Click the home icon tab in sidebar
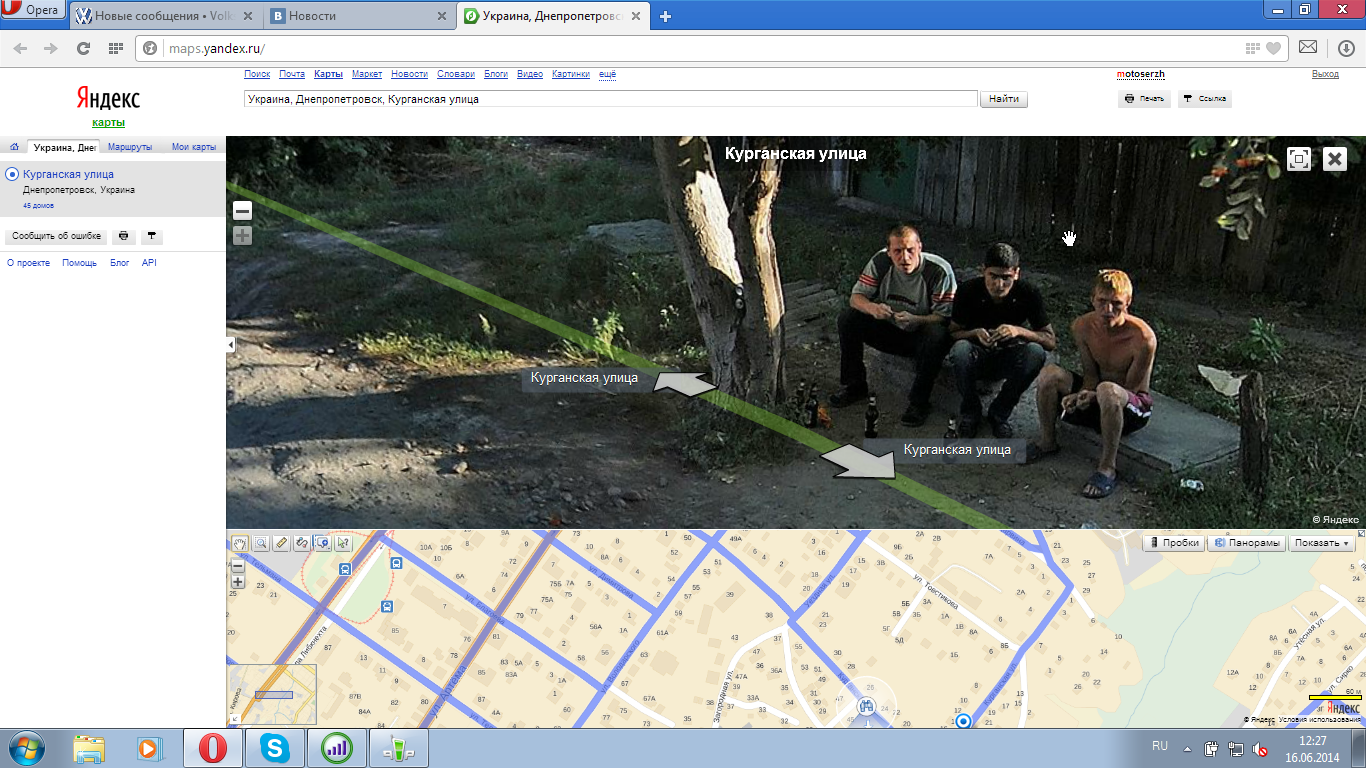Image resolution: width=1366 pixels, height=768 pixels. (14, 147)
